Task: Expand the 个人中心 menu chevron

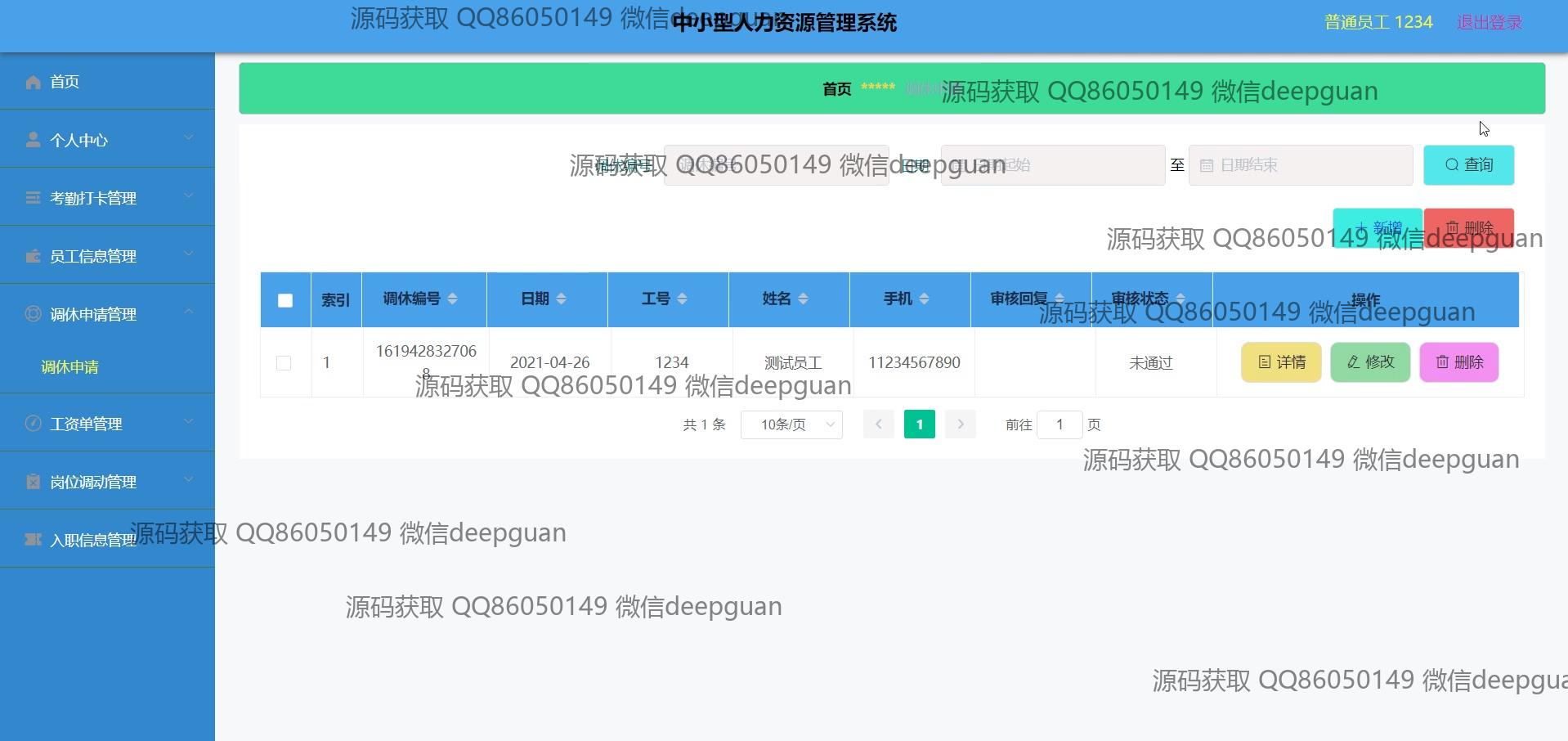Action: 189,137
